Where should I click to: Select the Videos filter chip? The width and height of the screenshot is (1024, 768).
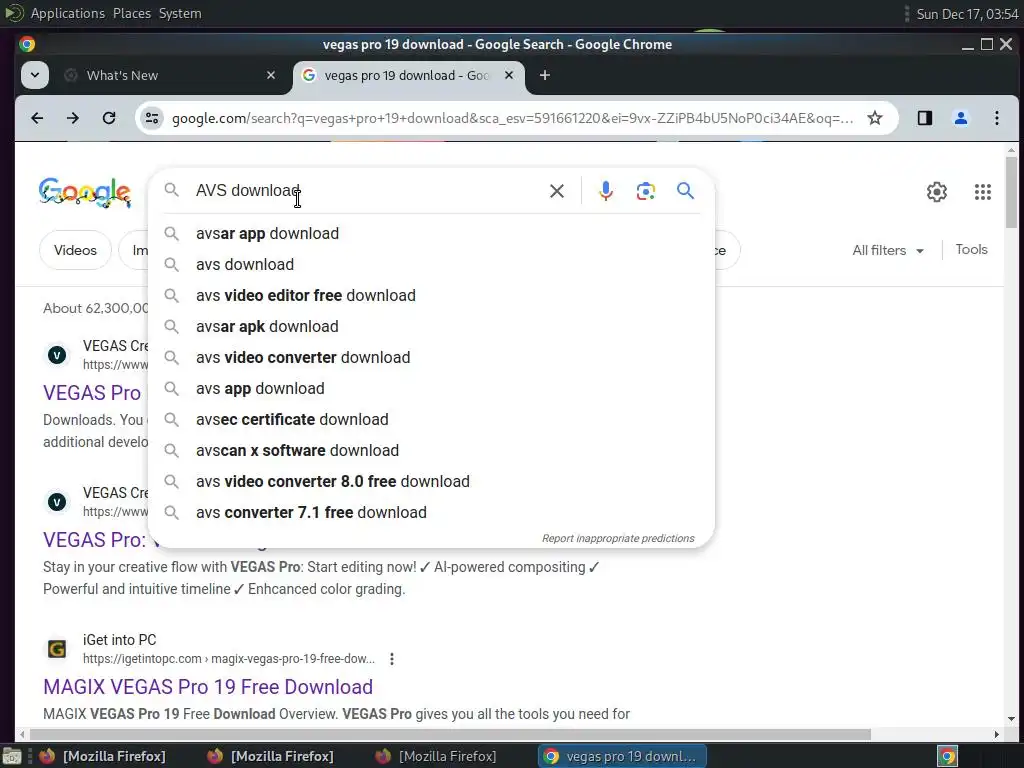[x=75, y=251]
